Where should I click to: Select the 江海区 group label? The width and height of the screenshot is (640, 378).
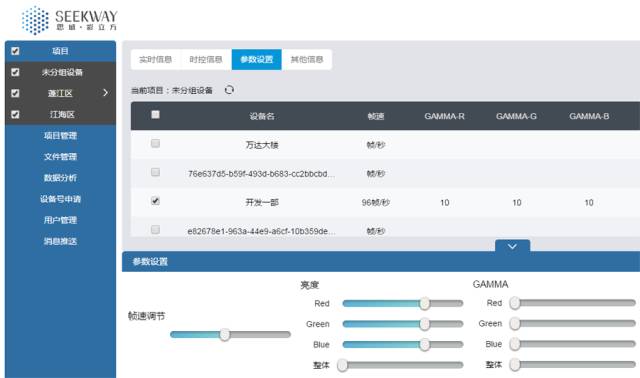point(62,114)
